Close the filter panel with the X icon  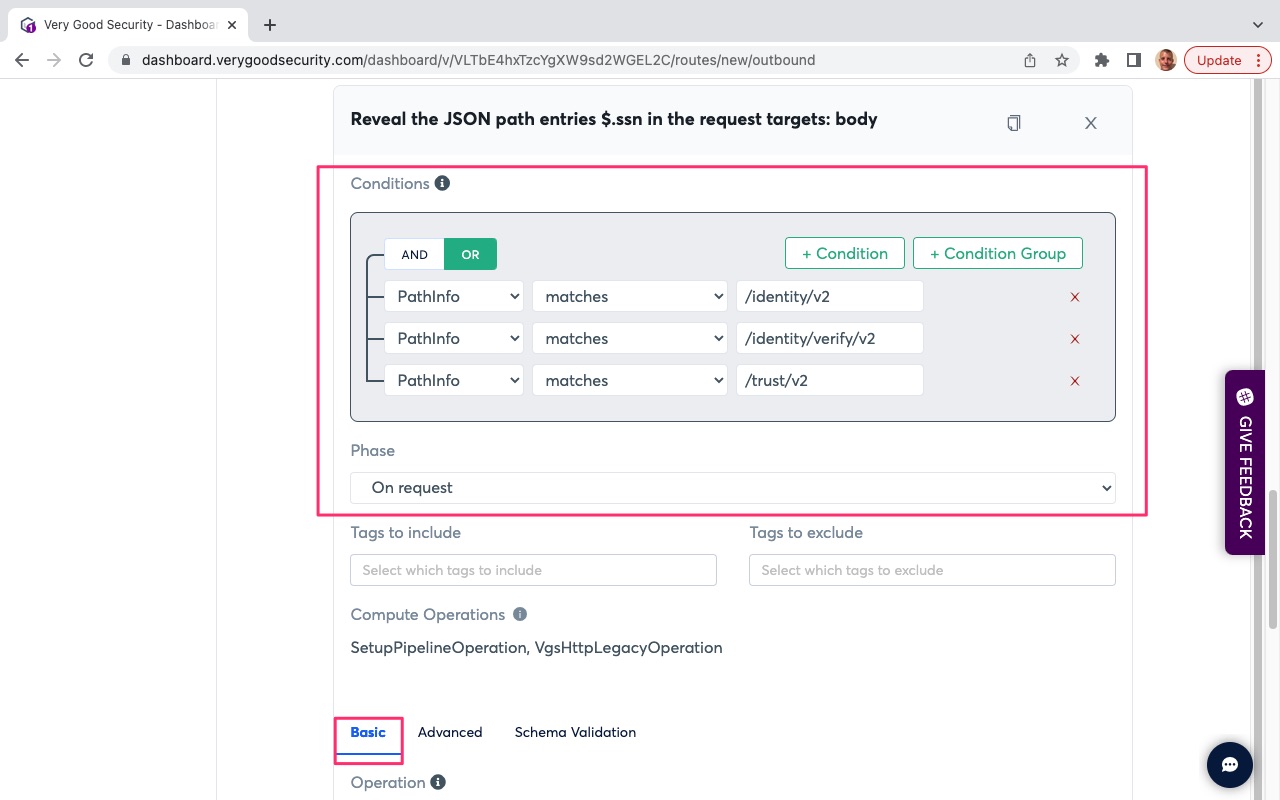1091,123
